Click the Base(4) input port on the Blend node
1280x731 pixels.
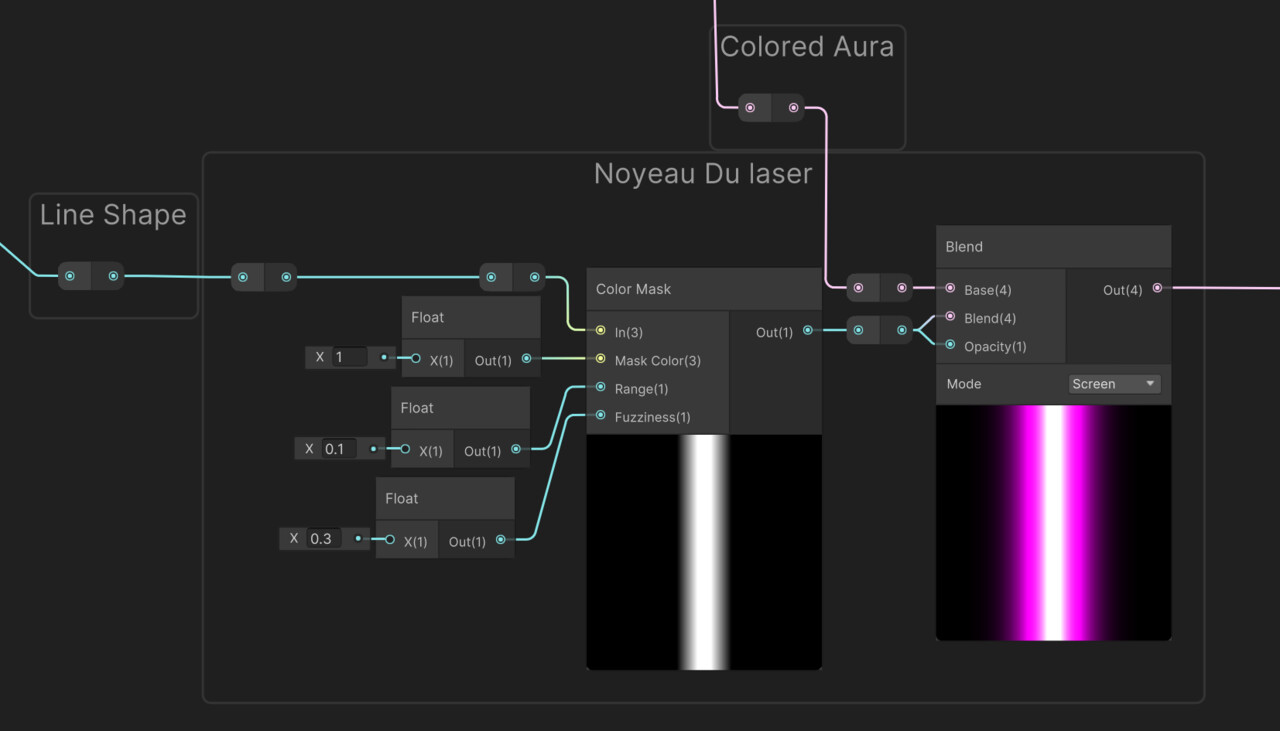pos(950,290)
